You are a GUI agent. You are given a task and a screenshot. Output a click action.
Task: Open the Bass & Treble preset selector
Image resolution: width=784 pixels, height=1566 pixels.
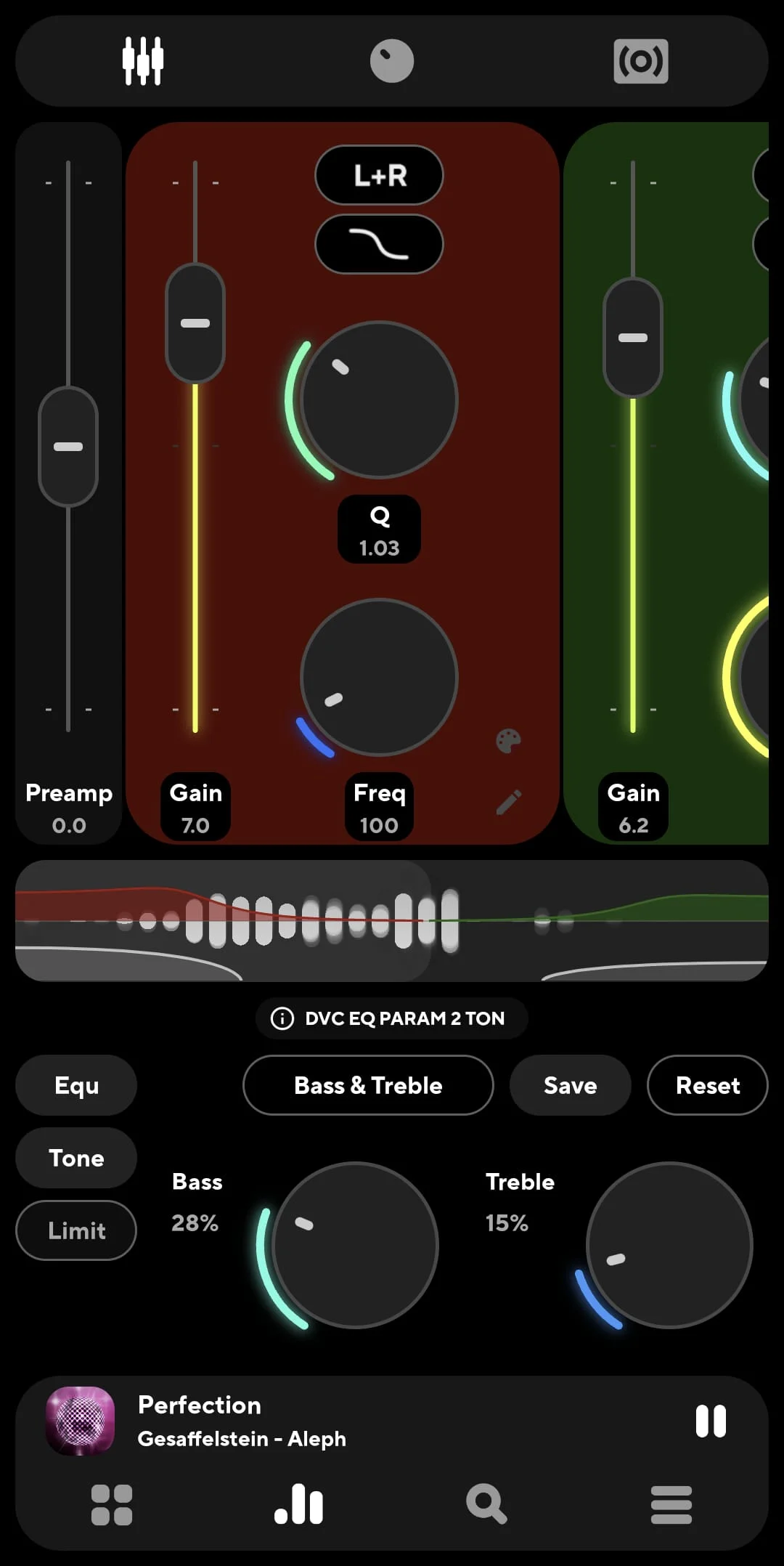pos(368,1085)
